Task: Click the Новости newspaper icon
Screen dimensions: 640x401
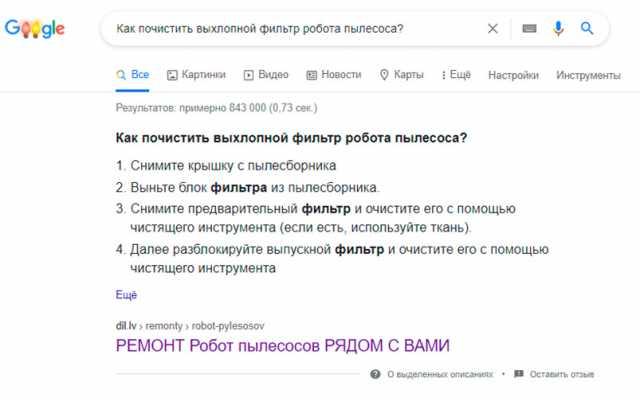Action: [311, 75]
